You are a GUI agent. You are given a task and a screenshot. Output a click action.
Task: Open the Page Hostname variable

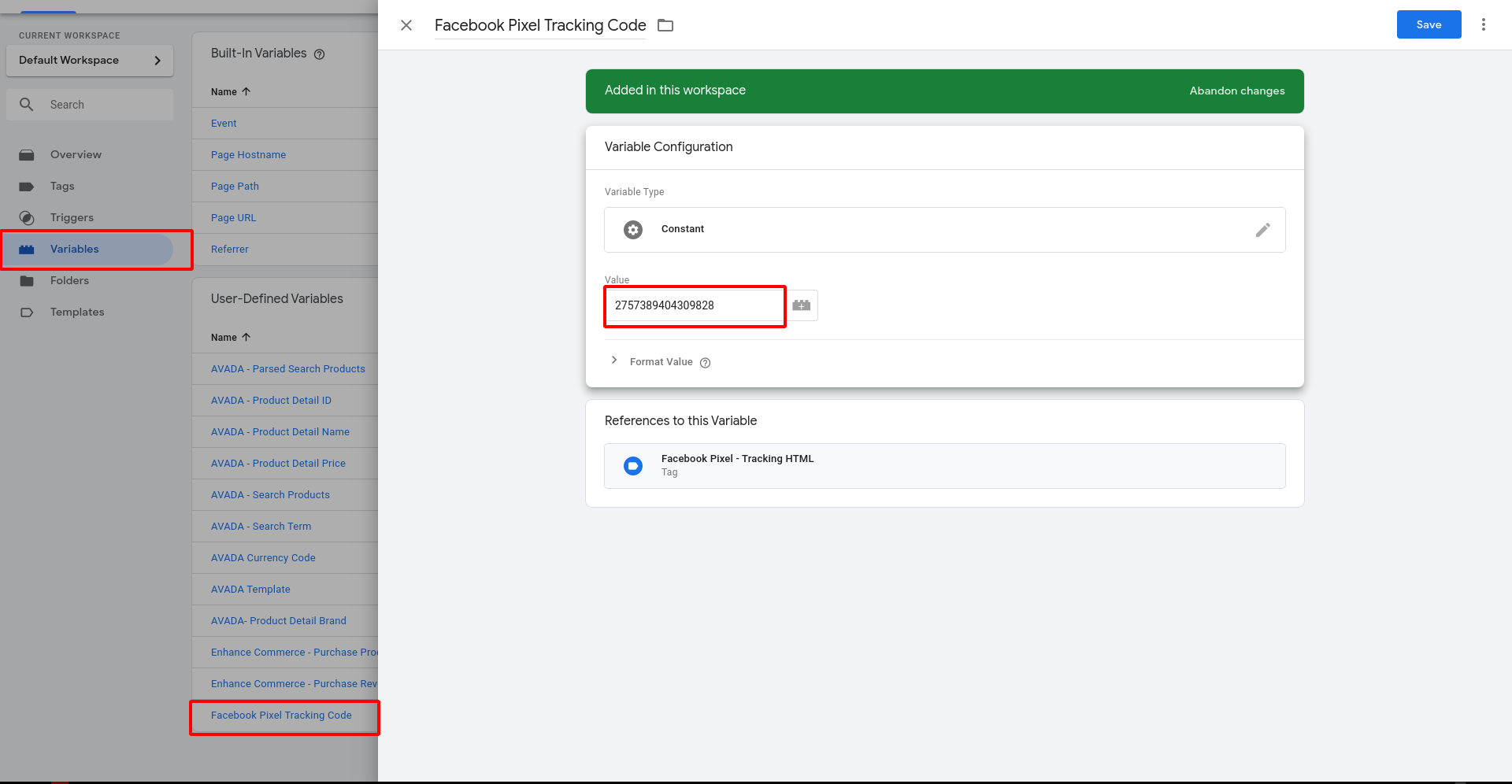coord(248,155)
